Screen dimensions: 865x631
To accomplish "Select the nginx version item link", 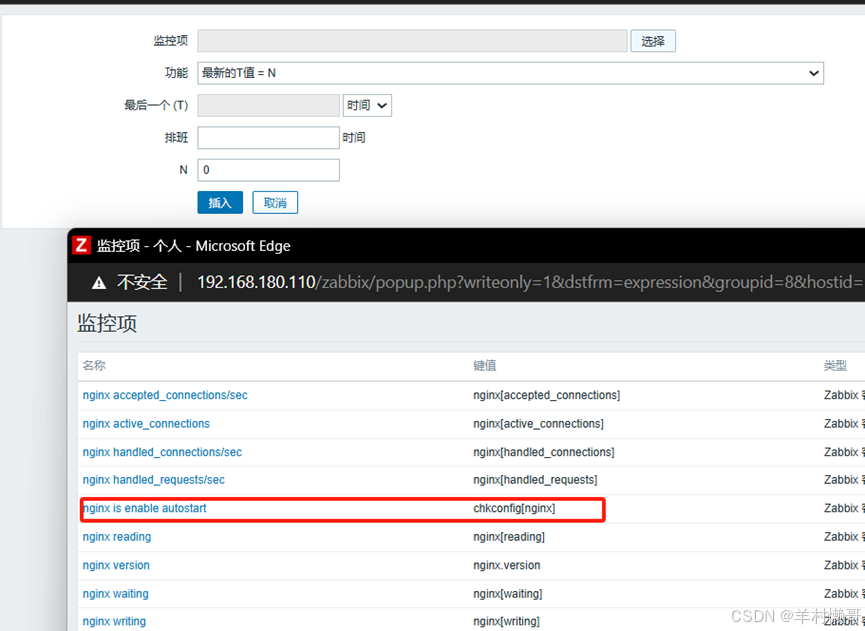I will [116, 565].
